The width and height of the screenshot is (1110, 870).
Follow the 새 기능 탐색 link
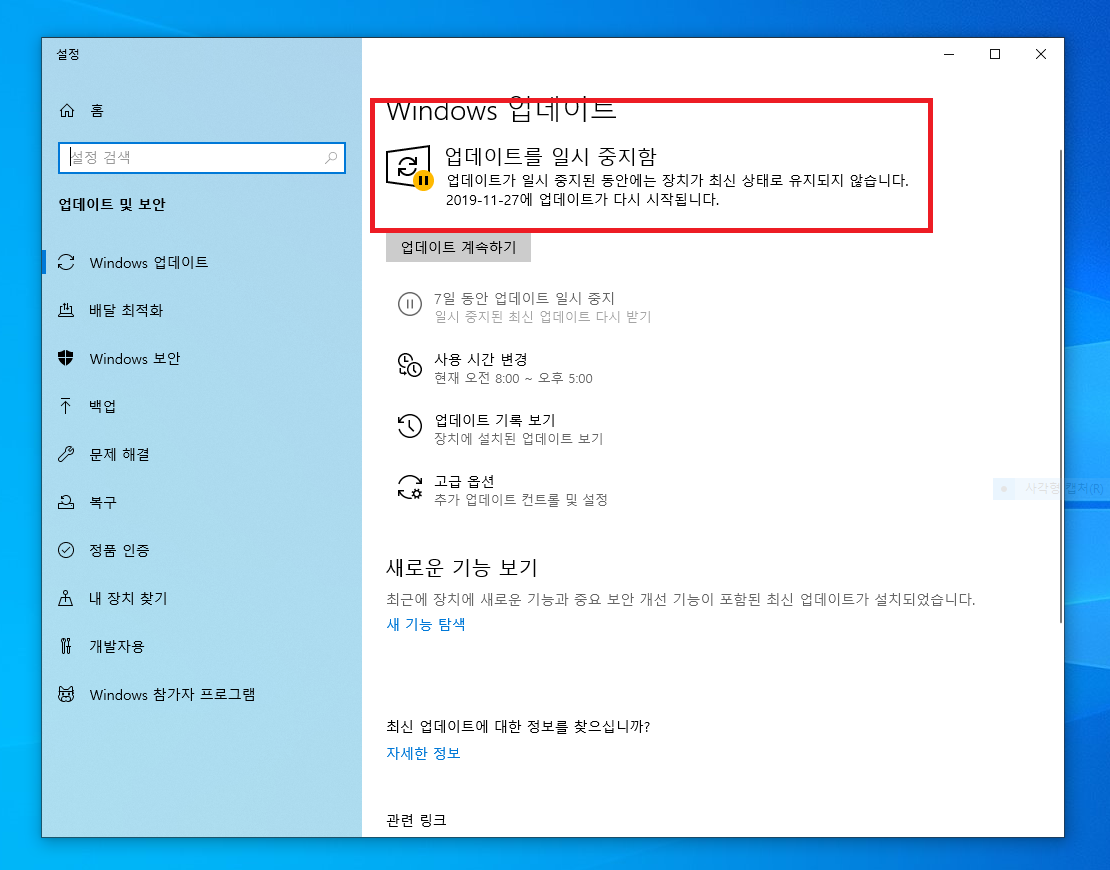point(425,624)
